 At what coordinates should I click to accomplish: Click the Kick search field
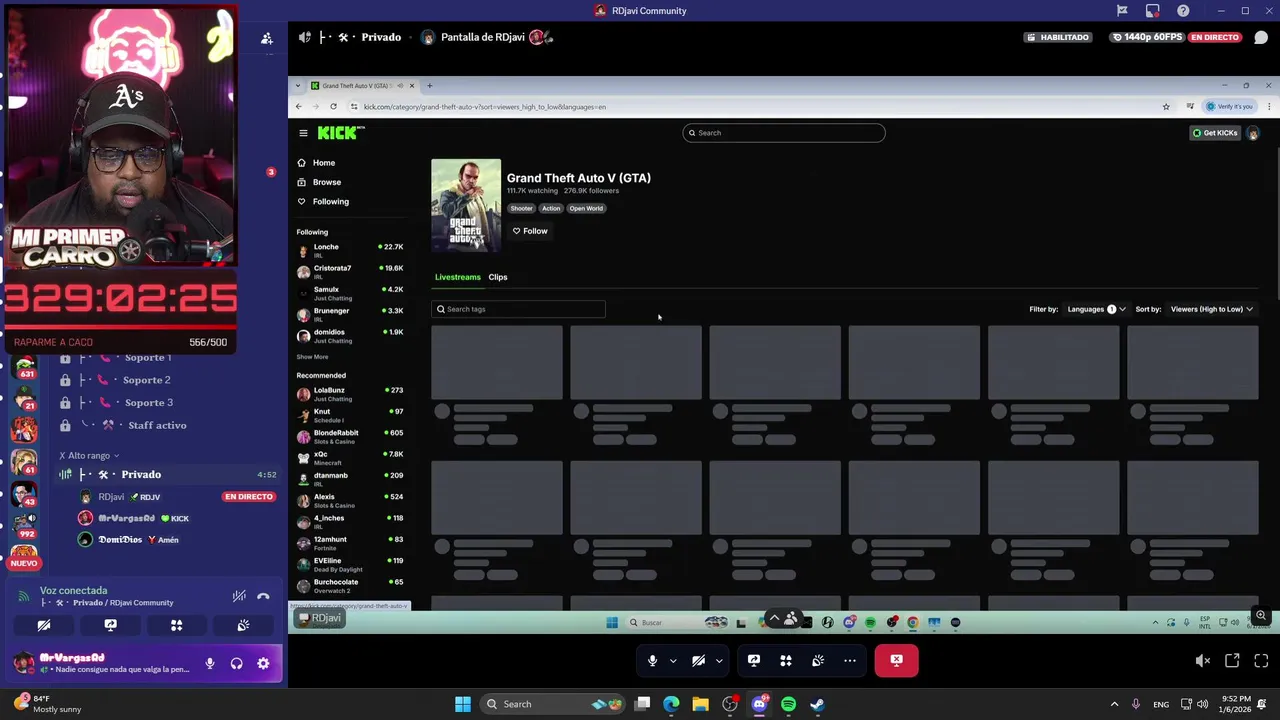(784, 133)
